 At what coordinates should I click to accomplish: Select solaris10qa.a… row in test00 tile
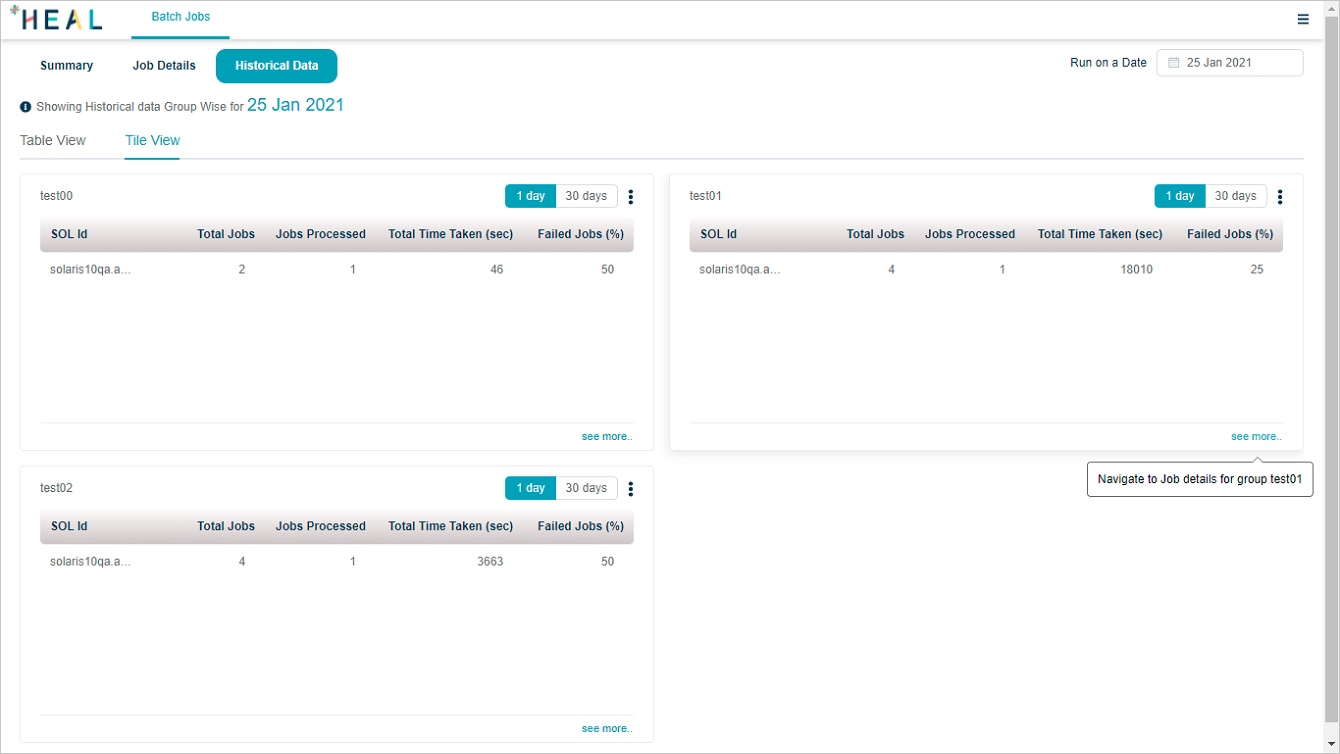(337, 270)
